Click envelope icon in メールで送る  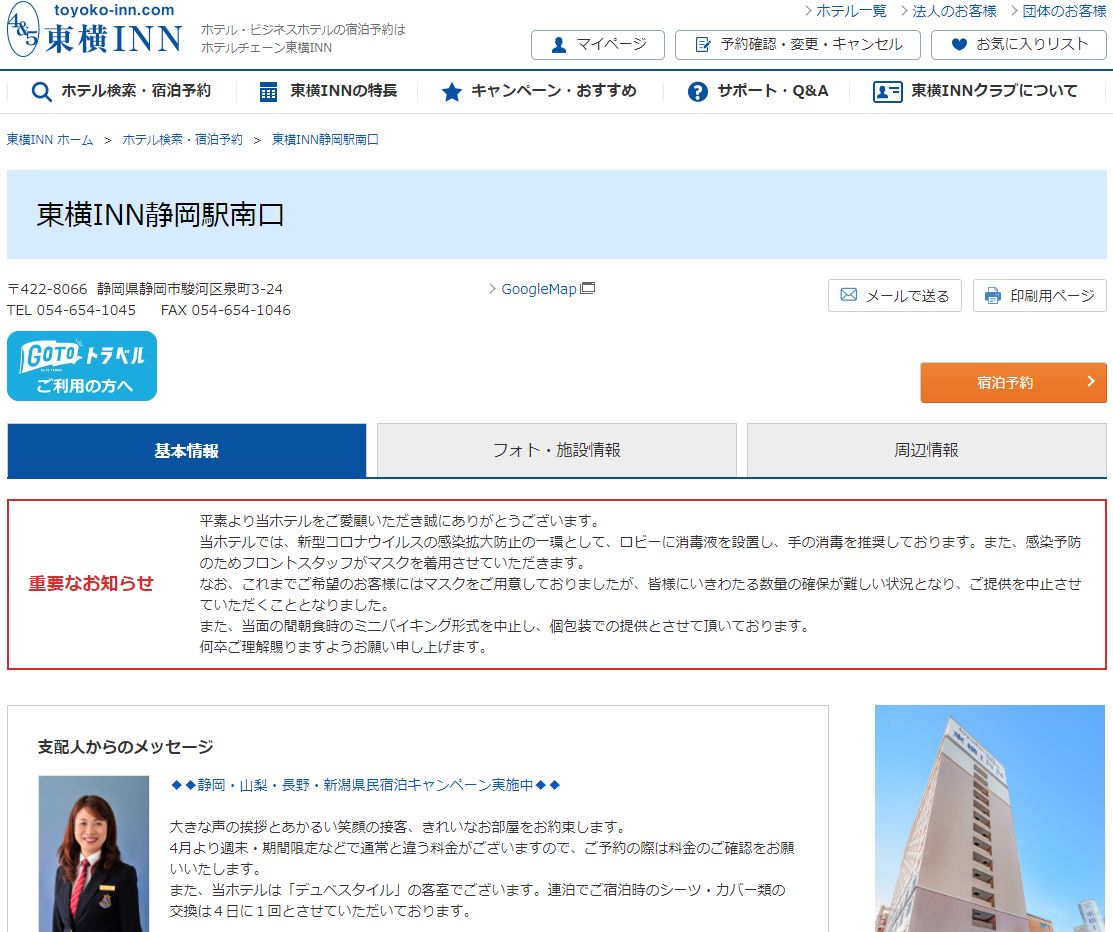tap(848, 295)
